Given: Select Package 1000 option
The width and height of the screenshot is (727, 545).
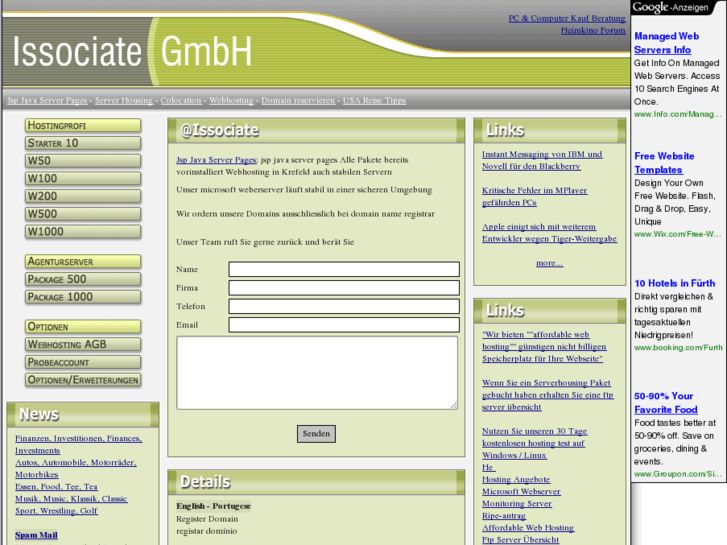Looking at the screenshot, I should pos(83,296).
